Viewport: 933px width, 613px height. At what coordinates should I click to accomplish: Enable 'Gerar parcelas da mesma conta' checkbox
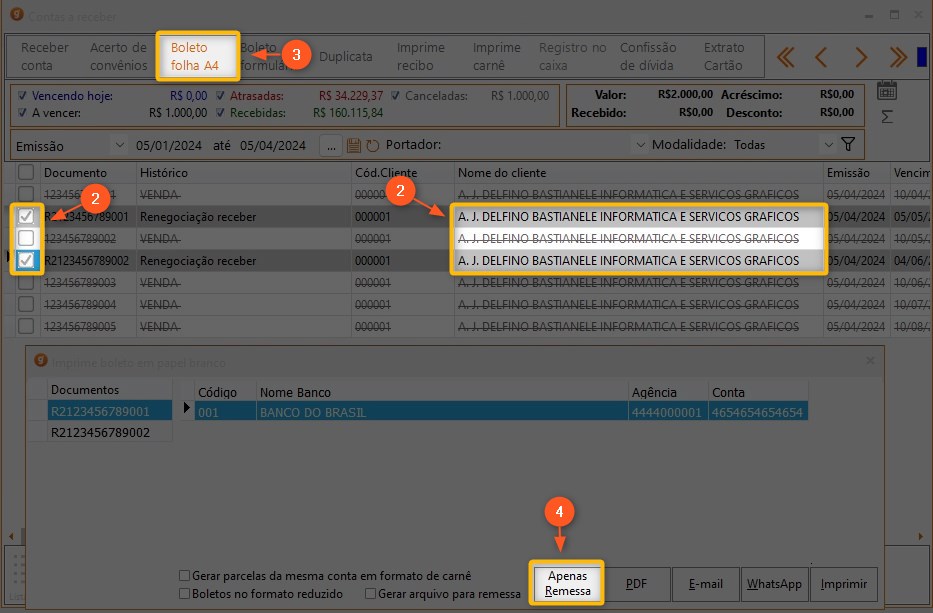185,576
